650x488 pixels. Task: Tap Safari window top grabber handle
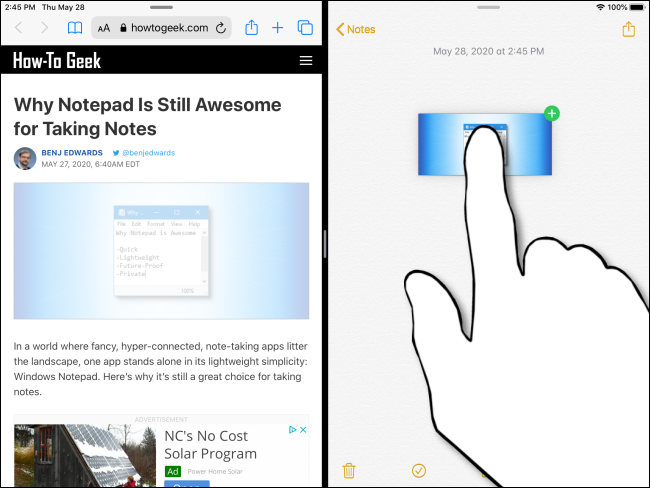[x=161, y=7]
